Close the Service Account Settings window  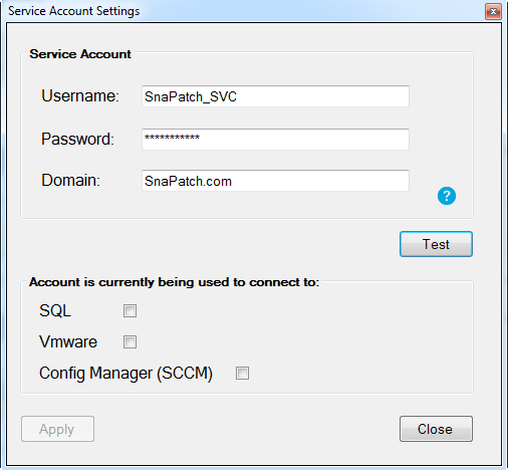click(x=493, y=12)
